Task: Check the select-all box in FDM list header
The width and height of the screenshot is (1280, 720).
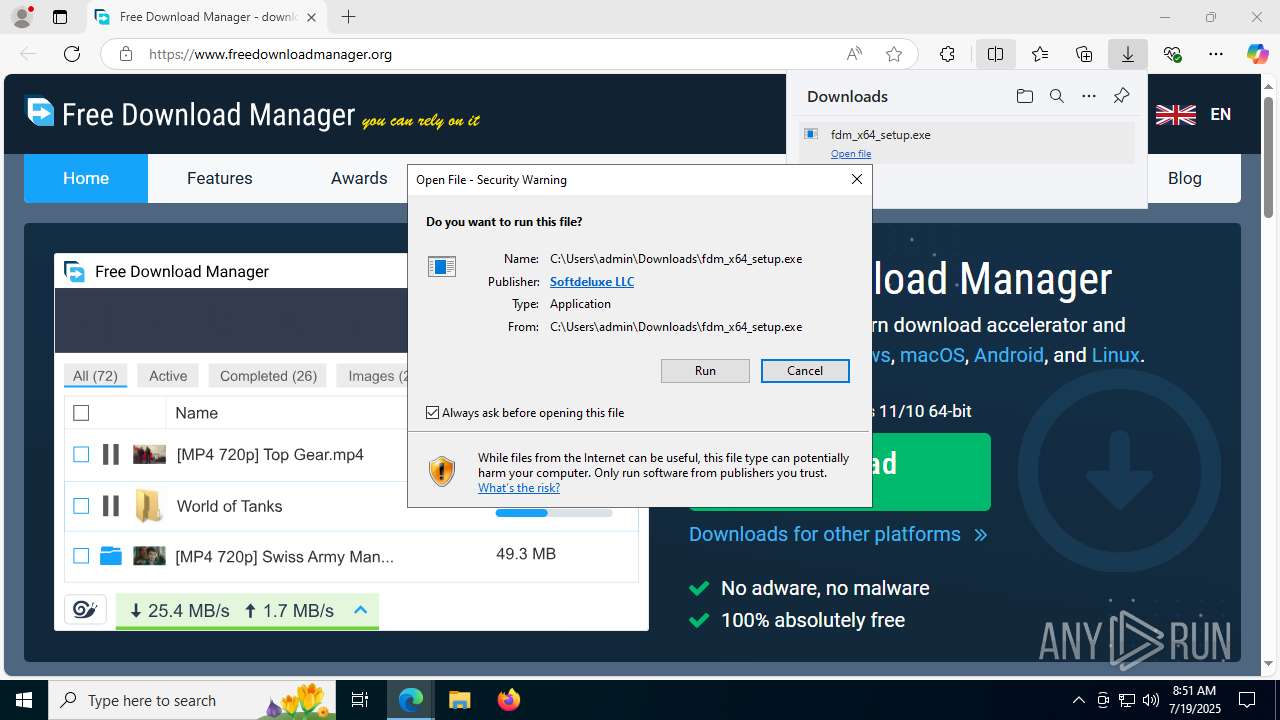Action: [x=81, y=413]
